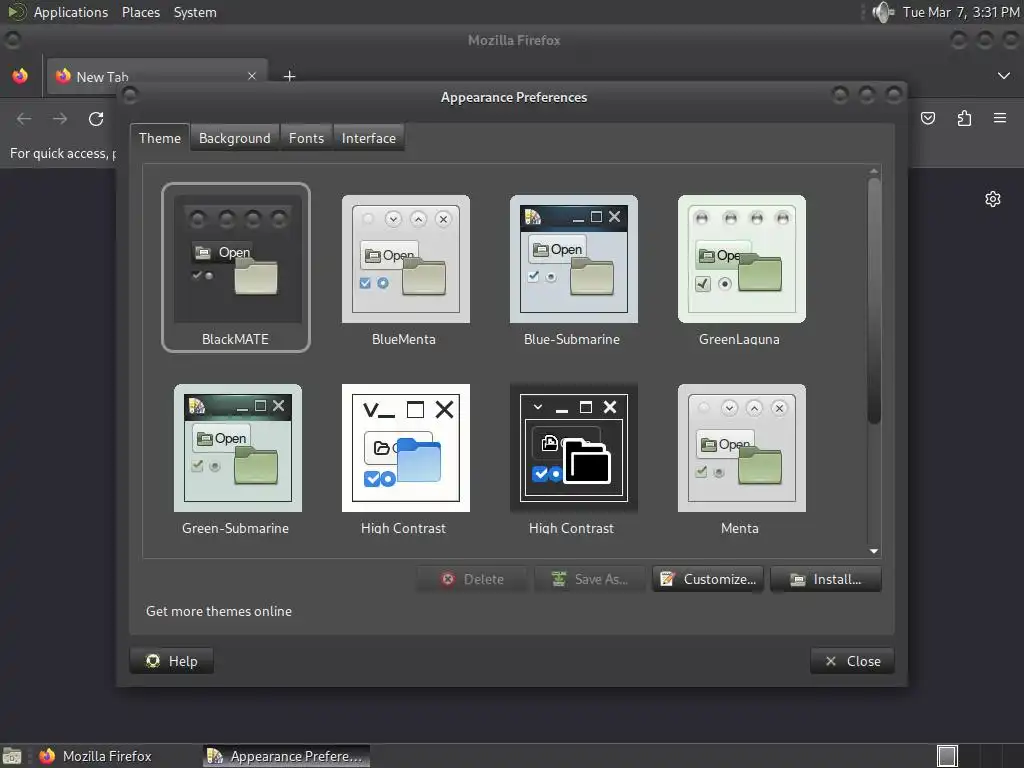The height and width of the screenshot is (768, 1024).
Task: Open the Applications menu
Action: coord(71,12)
